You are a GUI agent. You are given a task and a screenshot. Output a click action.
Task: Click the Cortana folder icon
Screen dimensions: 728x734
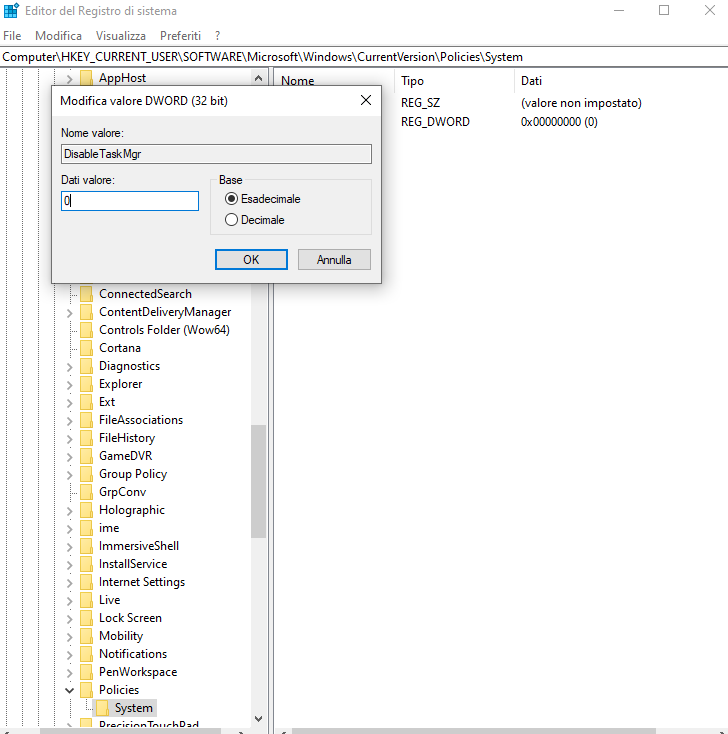(x=86, y=348)
